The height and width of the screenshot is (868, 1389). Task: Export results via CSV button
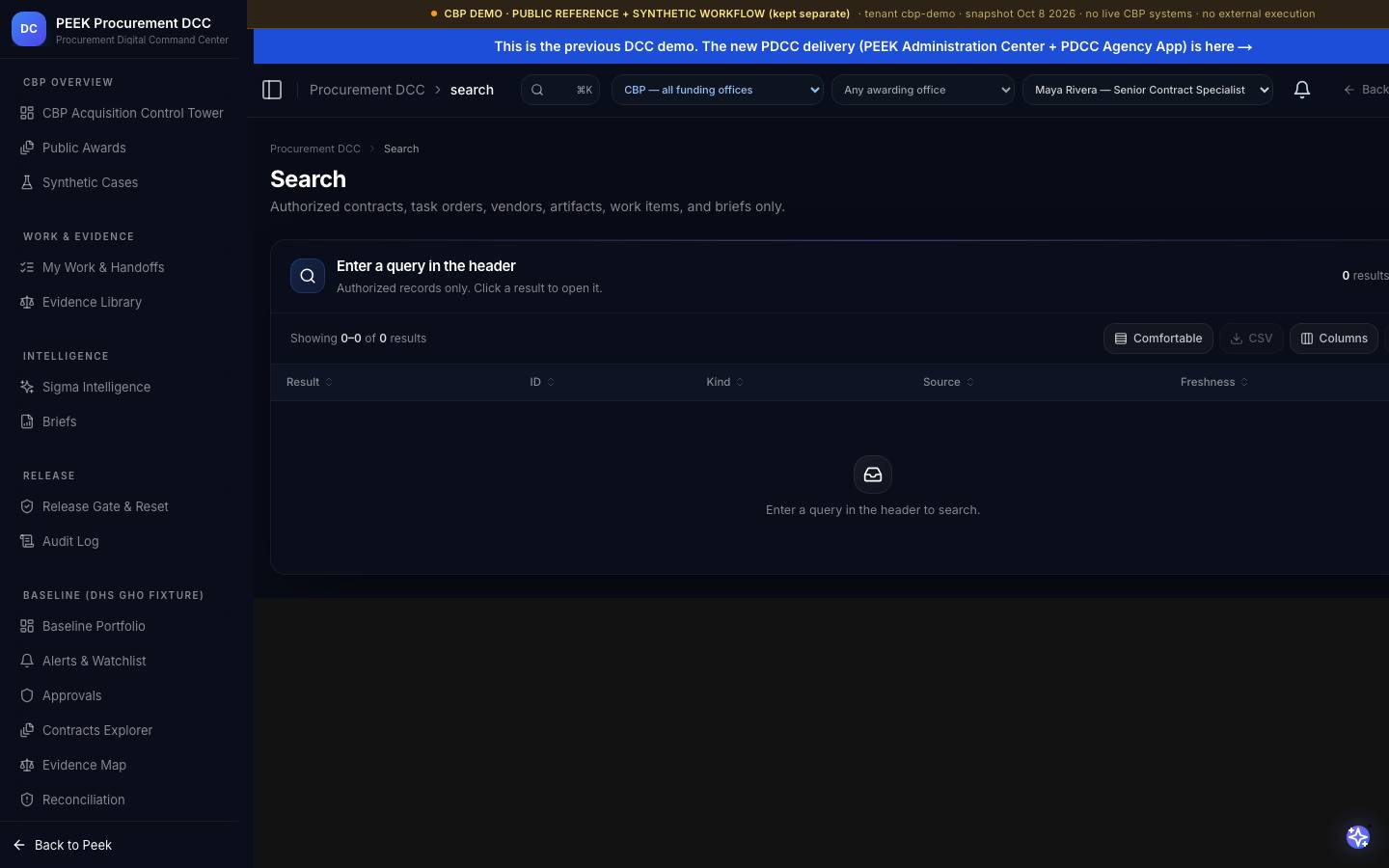(1251, 339)
